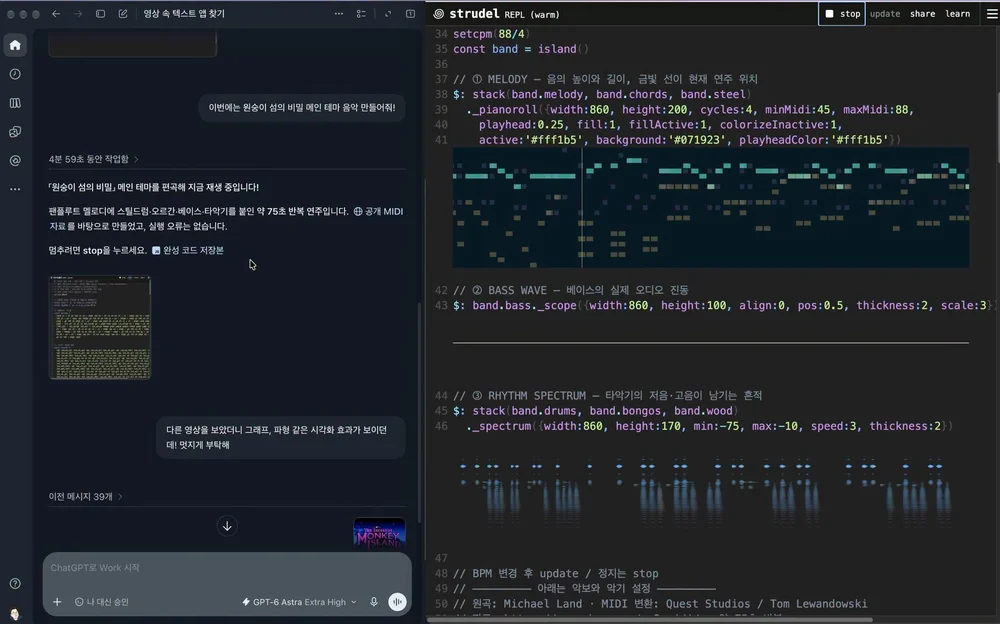Go back with the left arrow

tap(56, 13)
